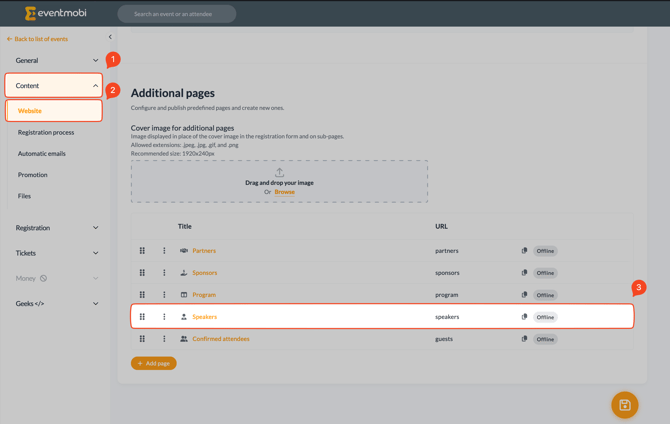The height and width of the screenshot is (424, 670).
Task: Collapse the left sidebar with arrow
Action: click(110, 37)
